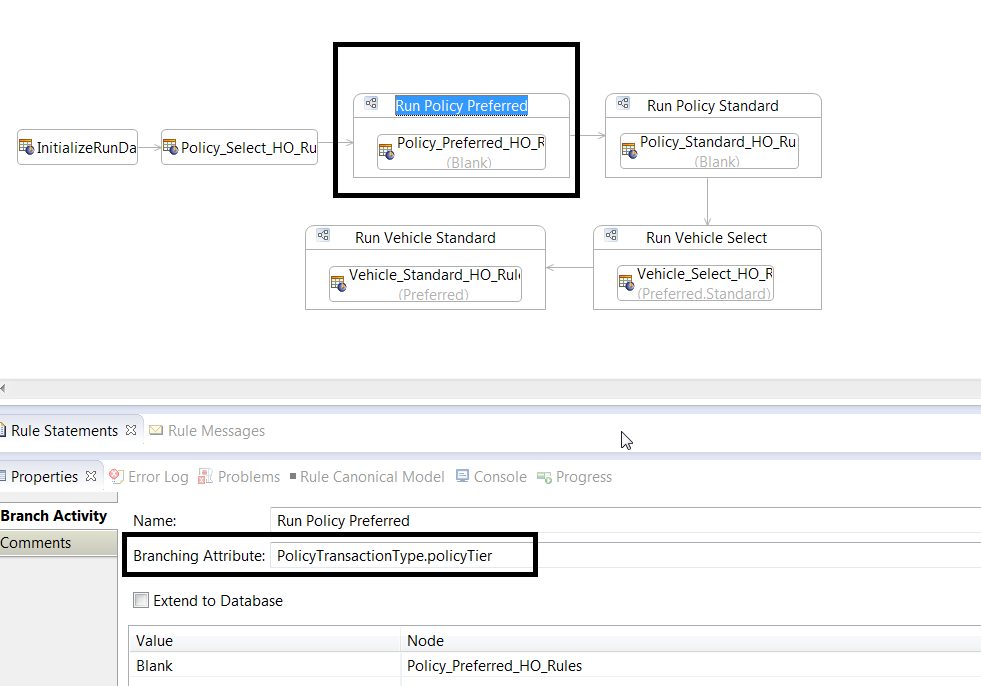Click the left arrow of horizontal scrollbar
Image resolution: width=981 pixels, height=686 pixels.
[3, 389]
